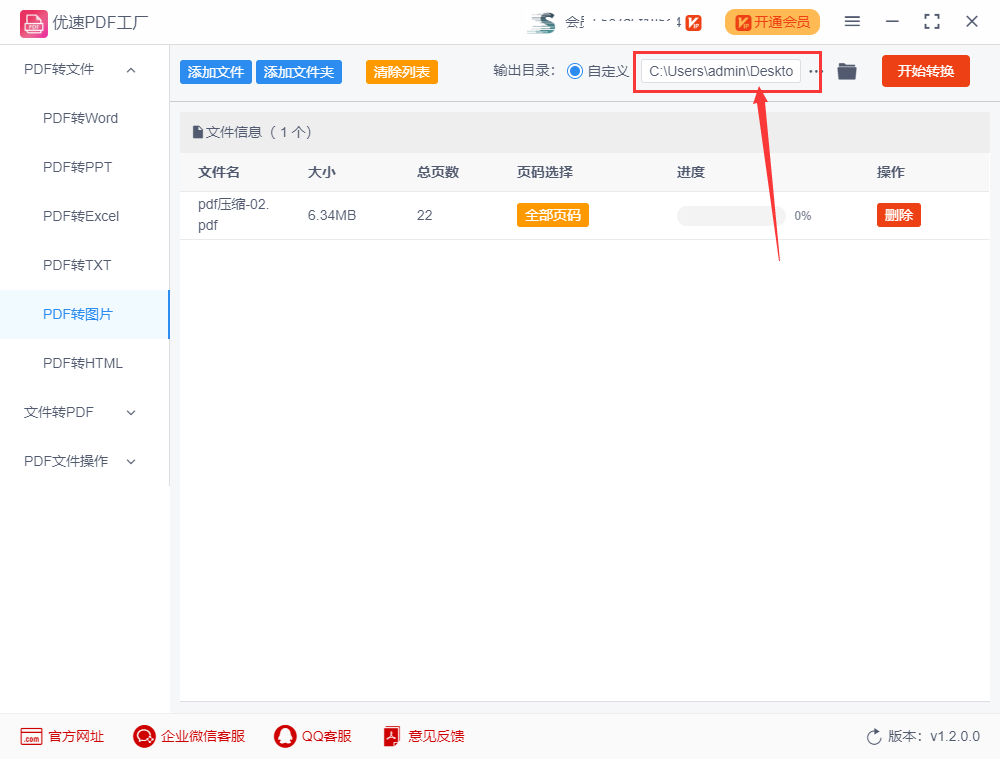1000x760 pixels.
Task: Click 清除列表 to clear the list
Action: coord(401,72)
